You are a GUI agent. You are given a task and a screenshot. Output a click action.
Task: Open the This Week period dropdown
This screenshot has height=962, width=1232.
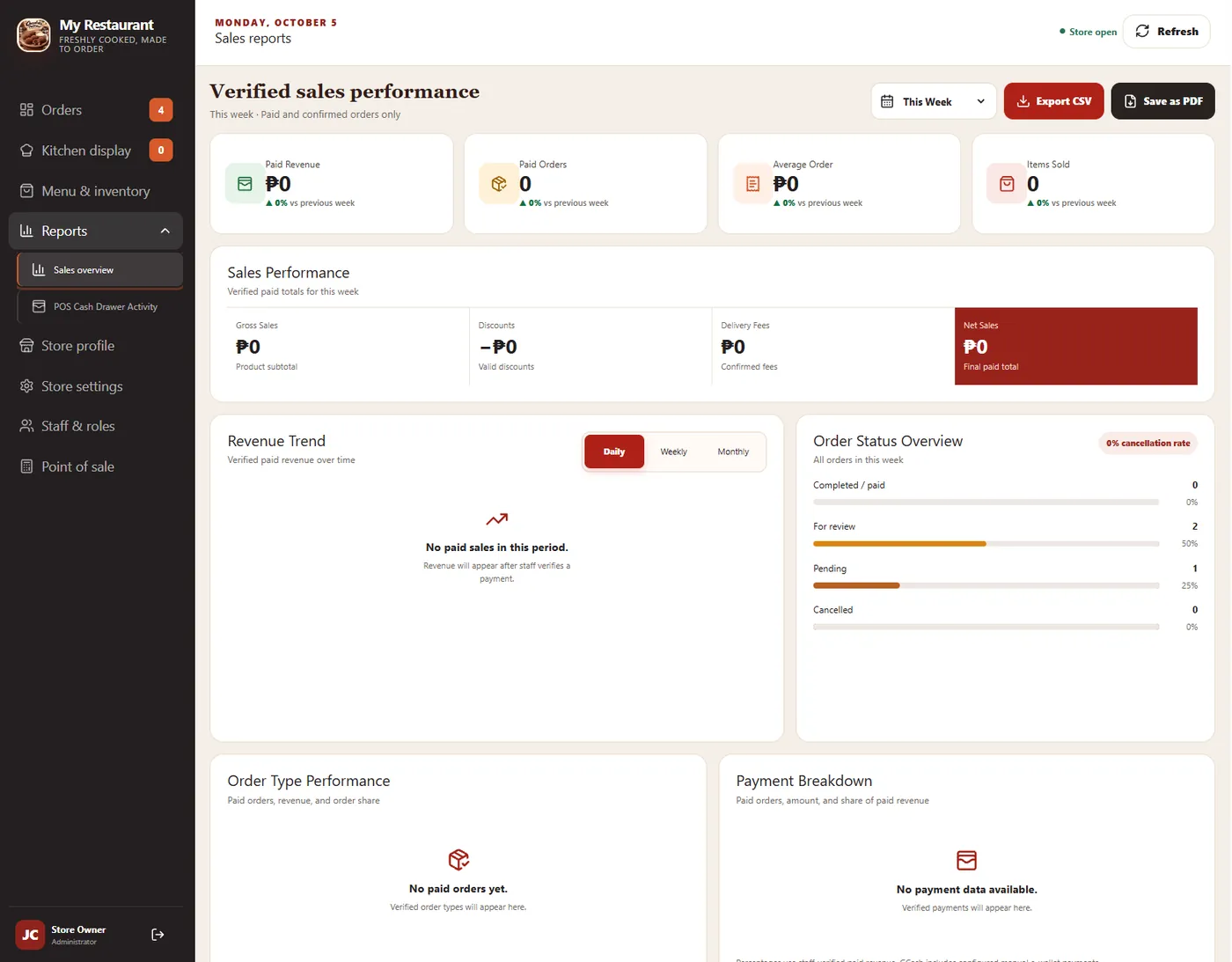(934, 101)
